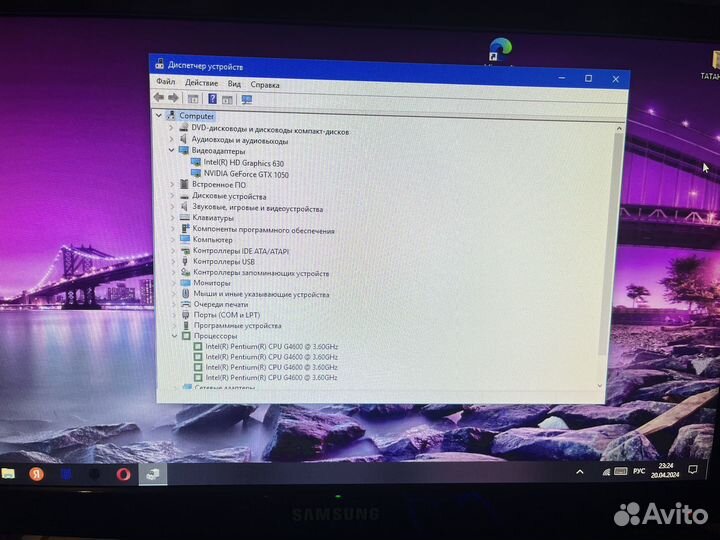Select the first Pentium G4600 processor entry
The width and height of the screenshot is (720, 540).
(271, 346)
